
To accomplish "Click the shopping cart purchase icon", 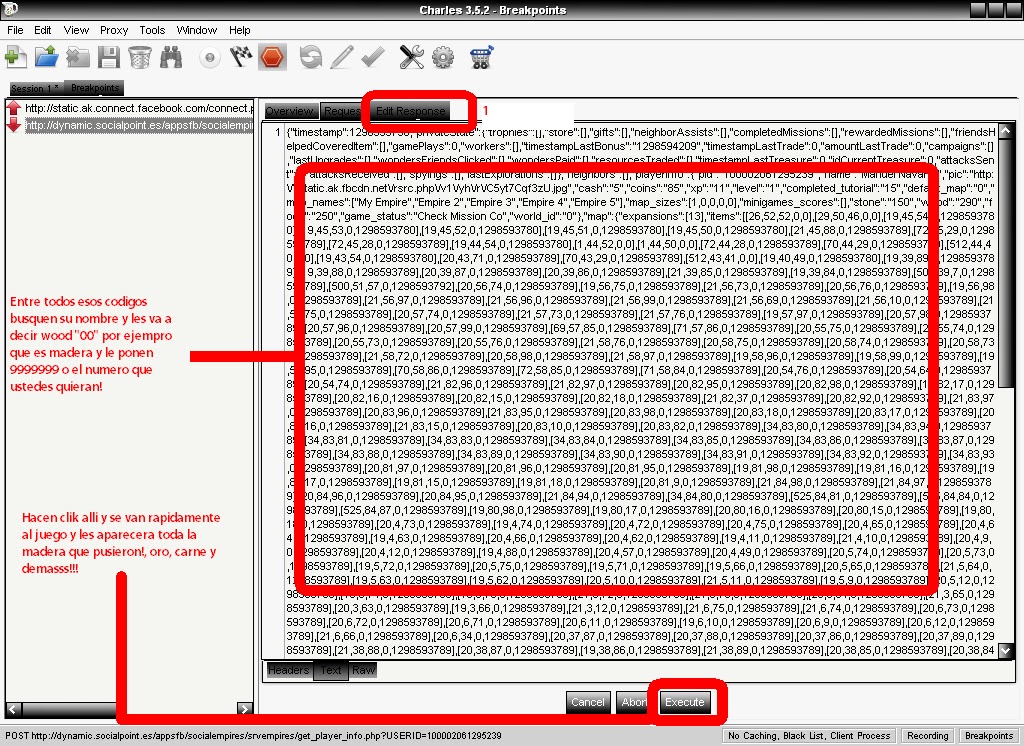I will tap(481, 57).
